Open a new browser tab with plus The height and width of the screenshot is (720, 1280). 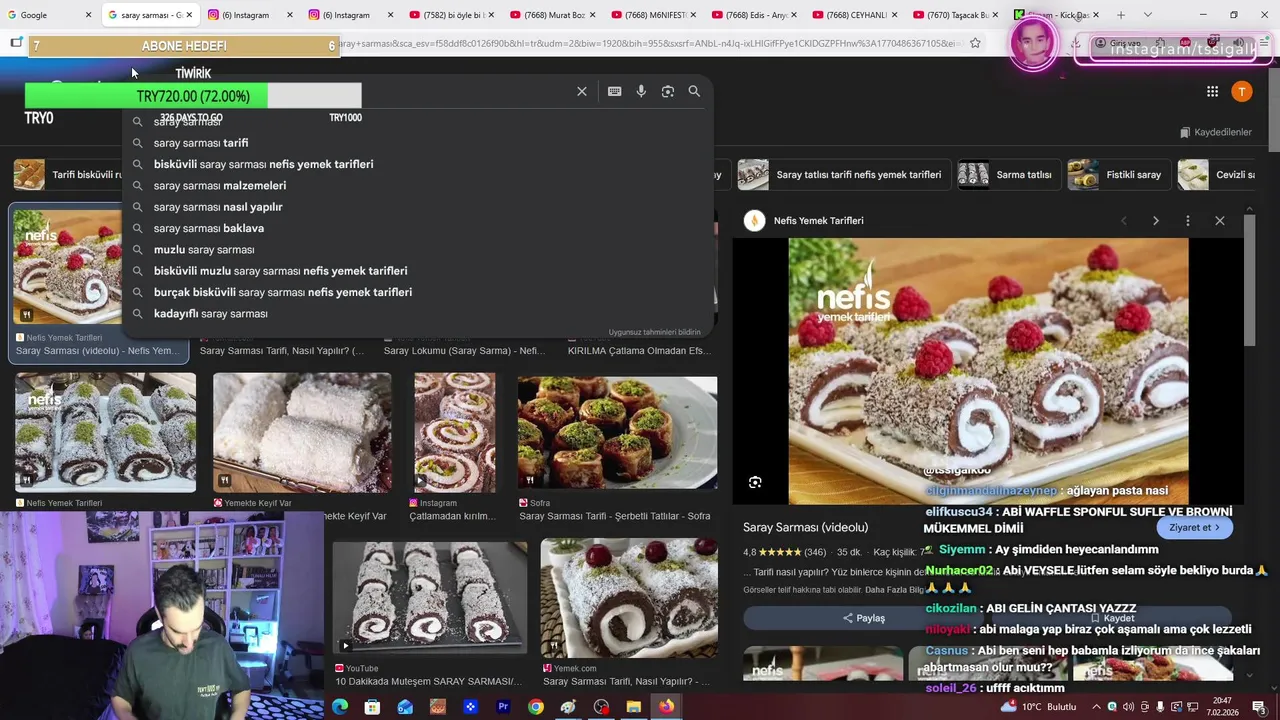tap(1120, 15)
